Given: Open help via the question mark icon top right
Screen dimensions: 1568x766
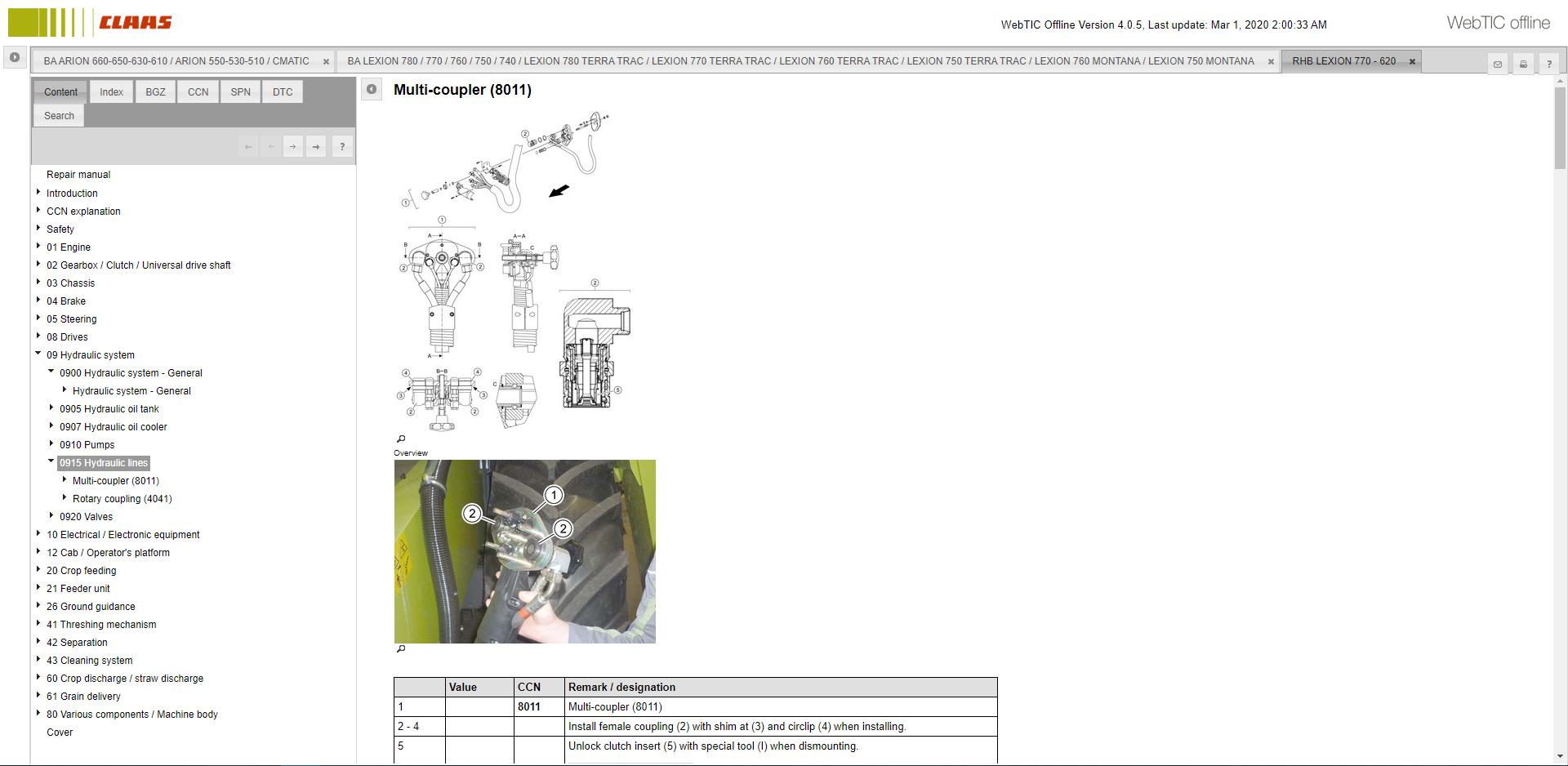Looking at the screenshot, I should 1549,64.
